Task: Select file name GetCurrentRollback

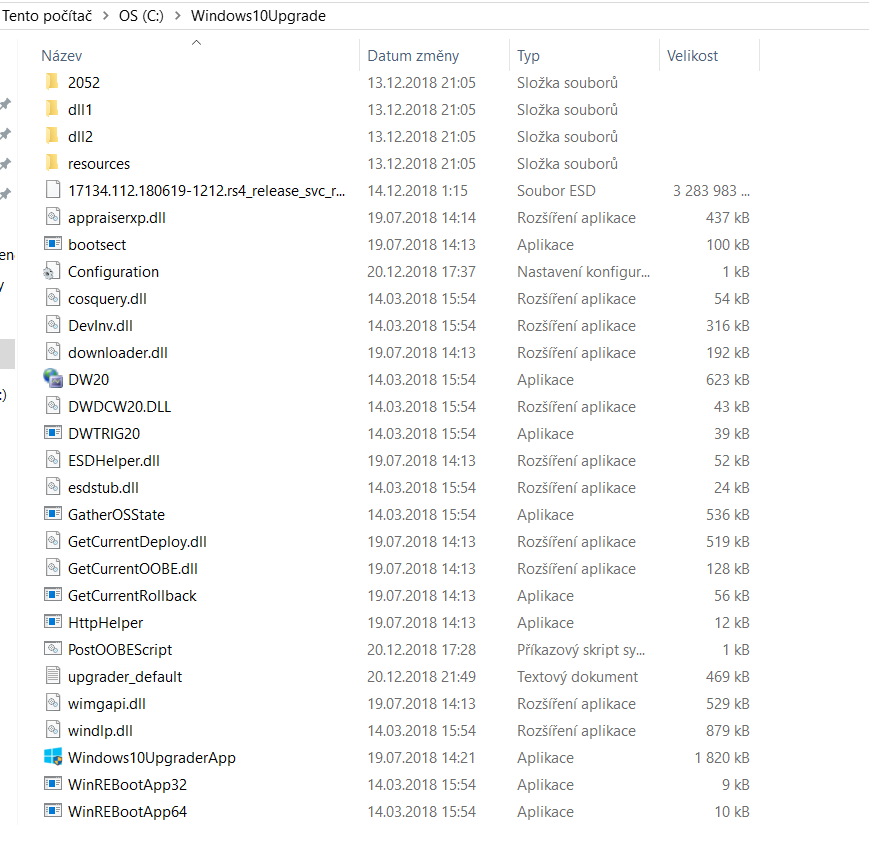Action: [x=132, y=595]
